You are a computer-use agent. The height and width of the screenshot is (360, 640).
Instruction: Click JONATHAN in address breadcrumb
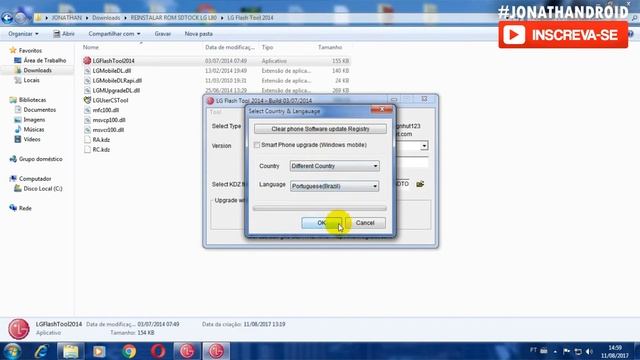pos(67,18)
